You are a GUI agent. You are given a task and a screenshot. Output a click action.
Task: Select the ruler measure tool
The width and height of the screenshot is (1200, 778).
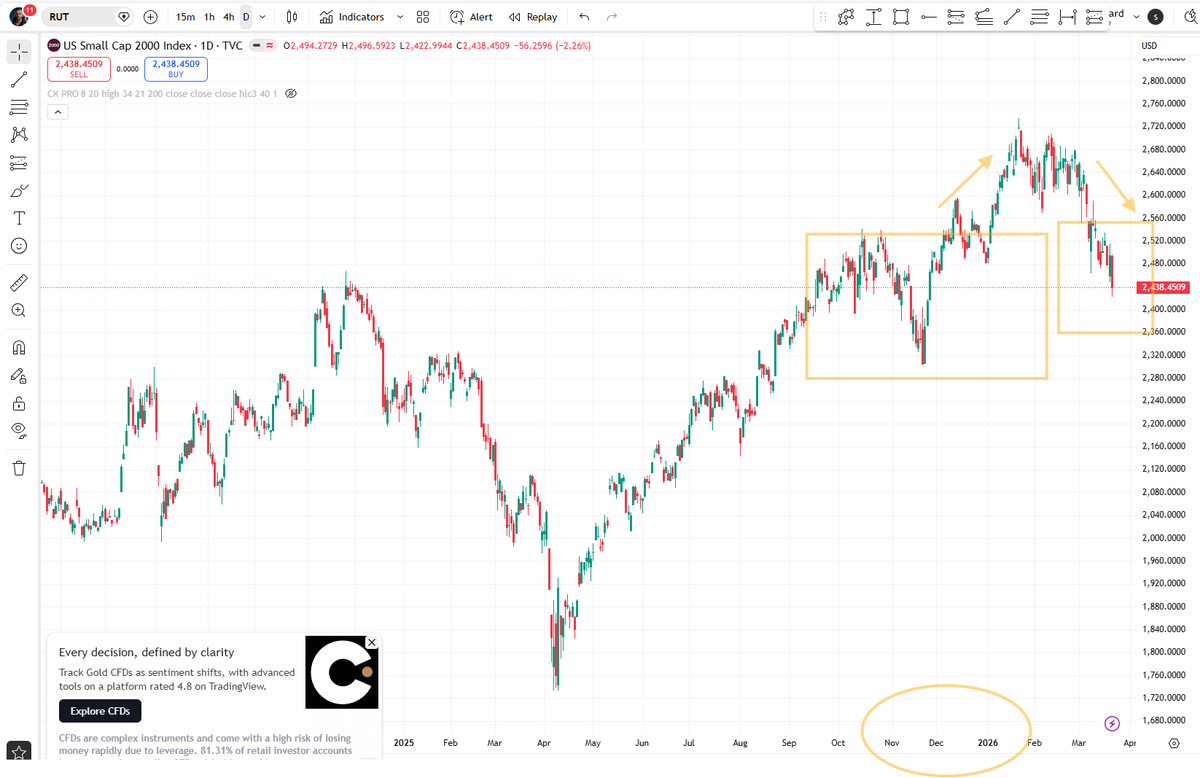pos(19,283)
